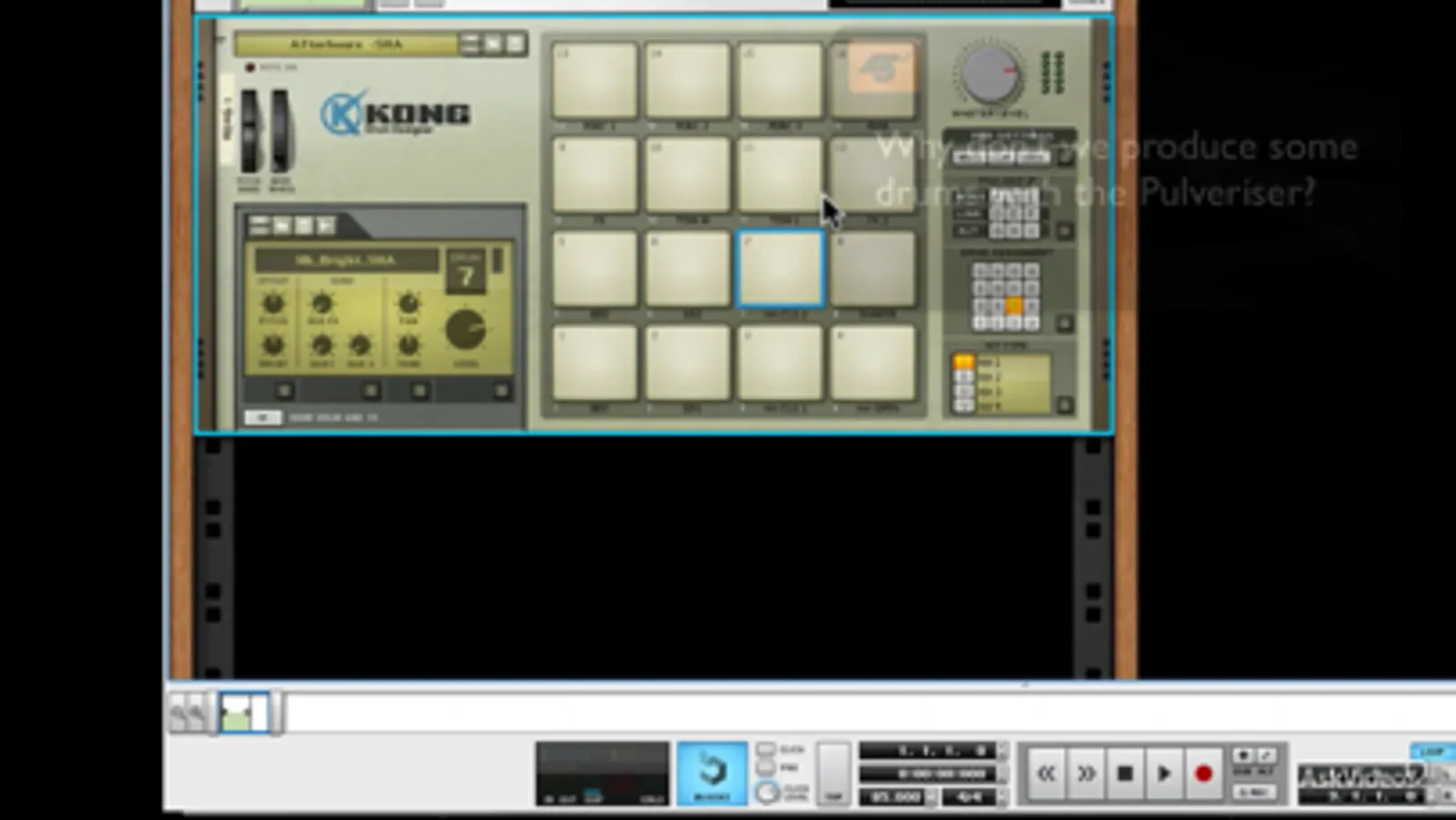Viewport: 1456px width, 820px height.
Task: Select the rack navigator thumbnail
Action: pos(243,712)
